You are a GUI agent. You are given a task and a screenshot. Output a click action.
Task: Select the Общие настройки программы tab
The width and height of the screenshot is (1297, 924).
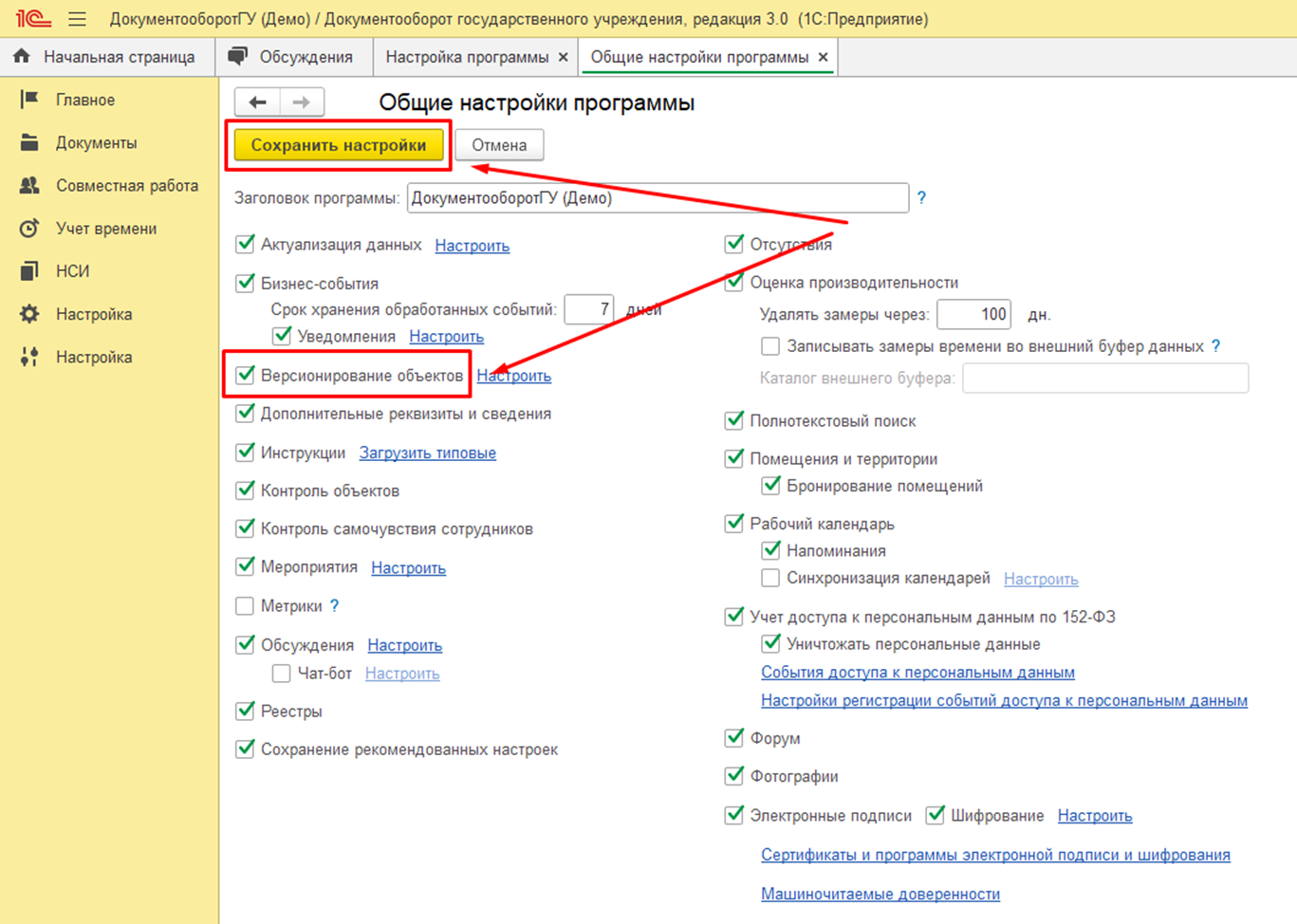click(x=699, y=57)
